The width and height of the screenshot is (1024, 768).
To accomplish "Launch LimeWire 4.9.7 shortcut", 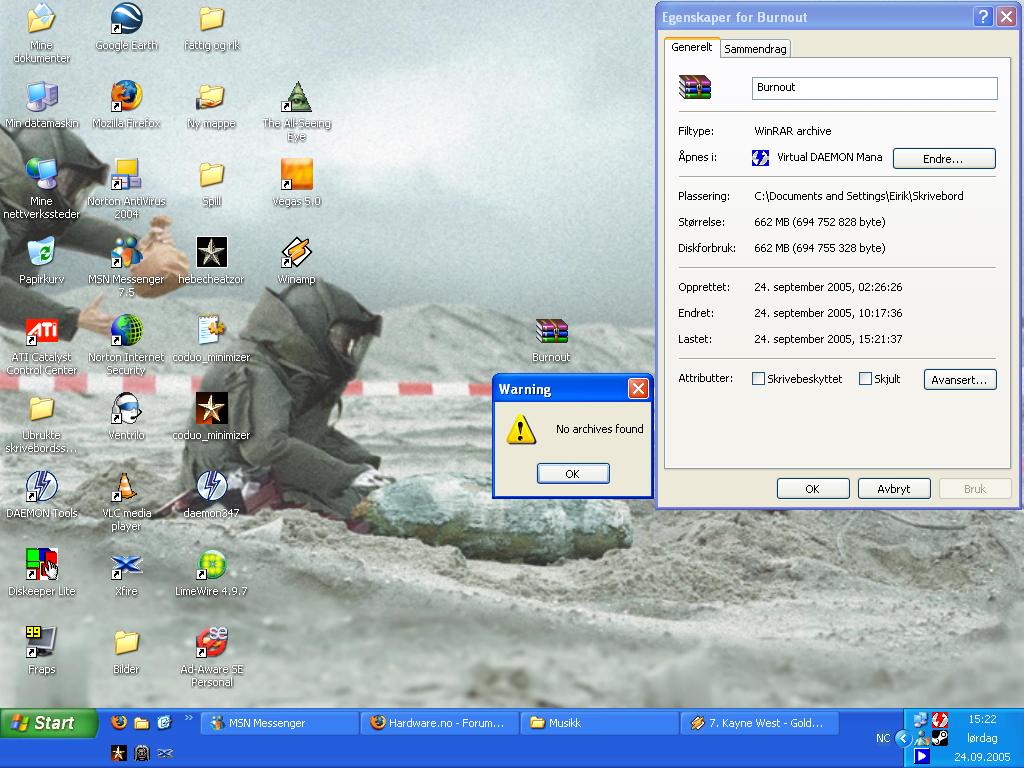I will point(212,572).
